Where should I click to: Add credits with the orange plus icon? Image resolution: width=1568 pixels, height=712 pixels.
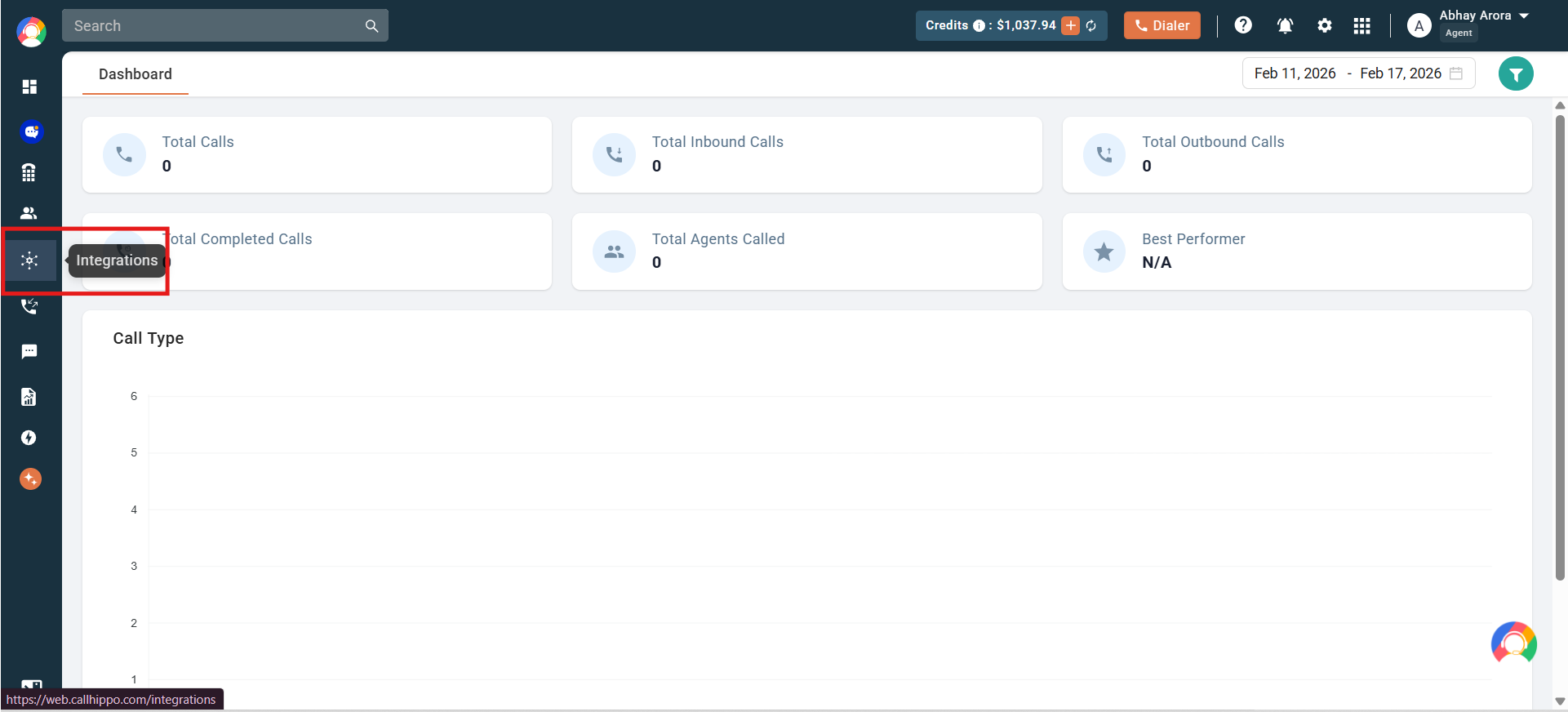tap(1070, 25)
